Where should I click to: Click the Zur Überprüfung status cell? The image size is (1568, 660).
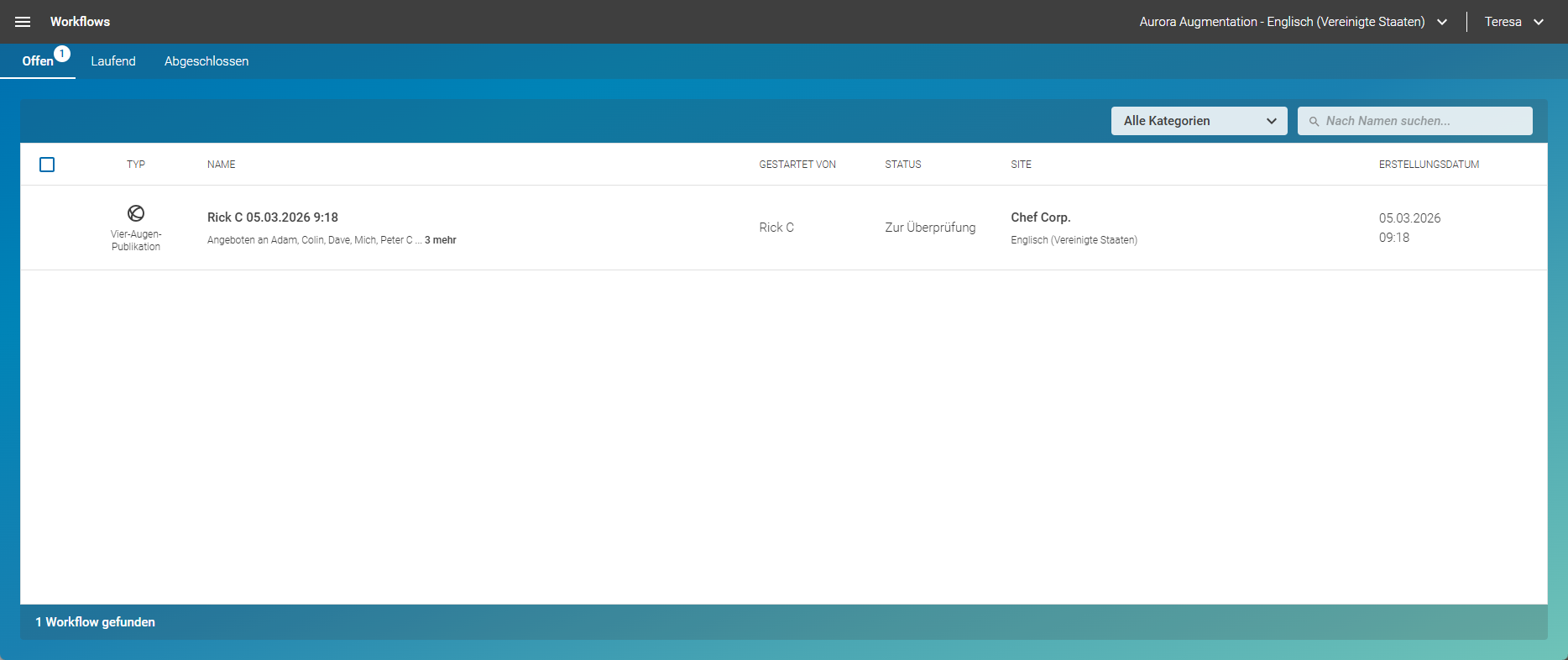[x=930, y=228]
